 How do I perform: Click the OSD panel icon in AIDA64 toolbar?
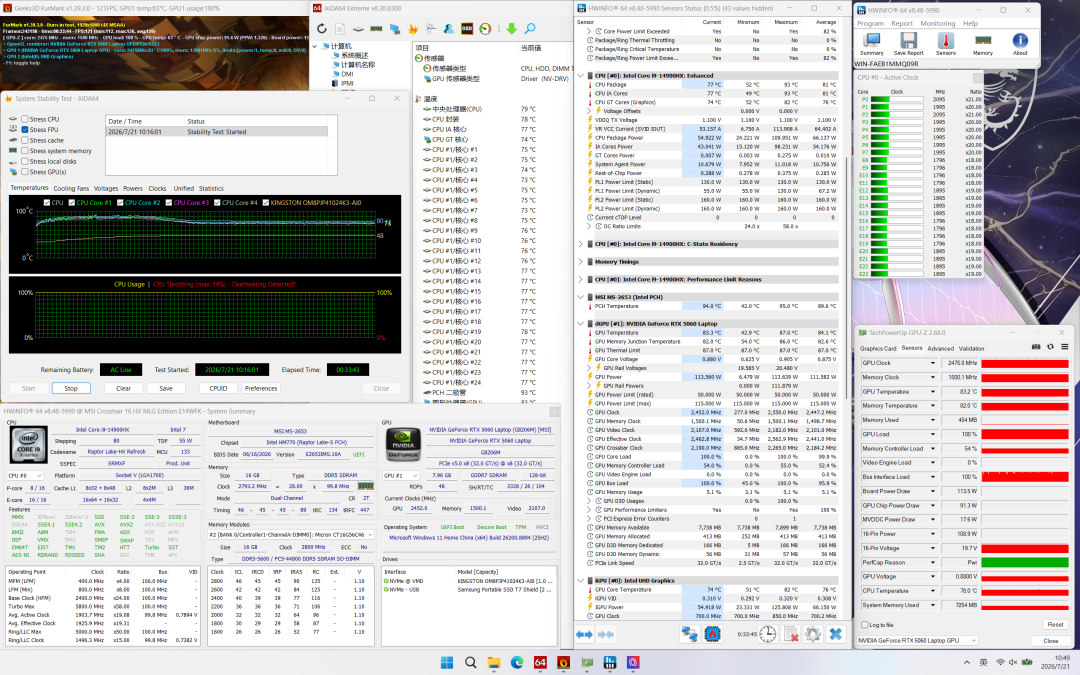pyautogui.click(x=467, y=29)
